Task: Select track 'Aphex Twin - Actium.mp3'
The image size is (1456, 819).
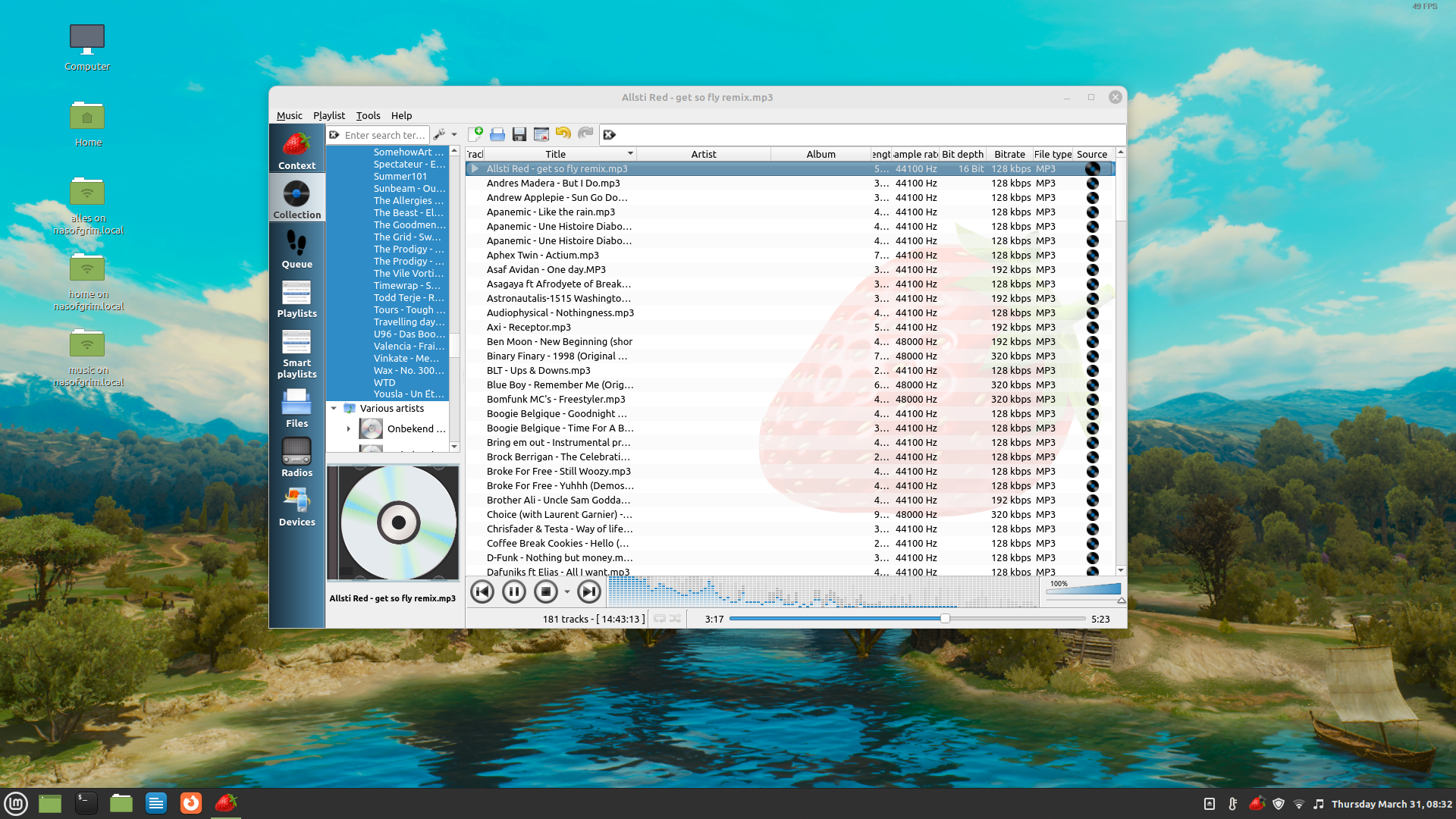Action: click(x=789, y=255)
